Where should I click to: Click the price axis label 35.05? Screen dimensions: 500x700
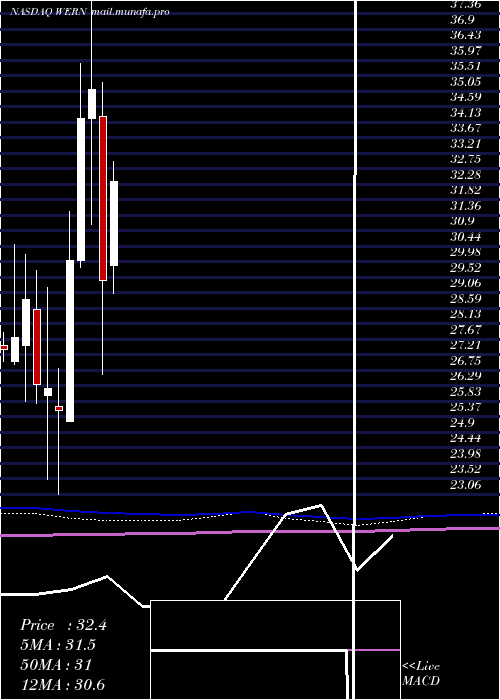[466, 81]
